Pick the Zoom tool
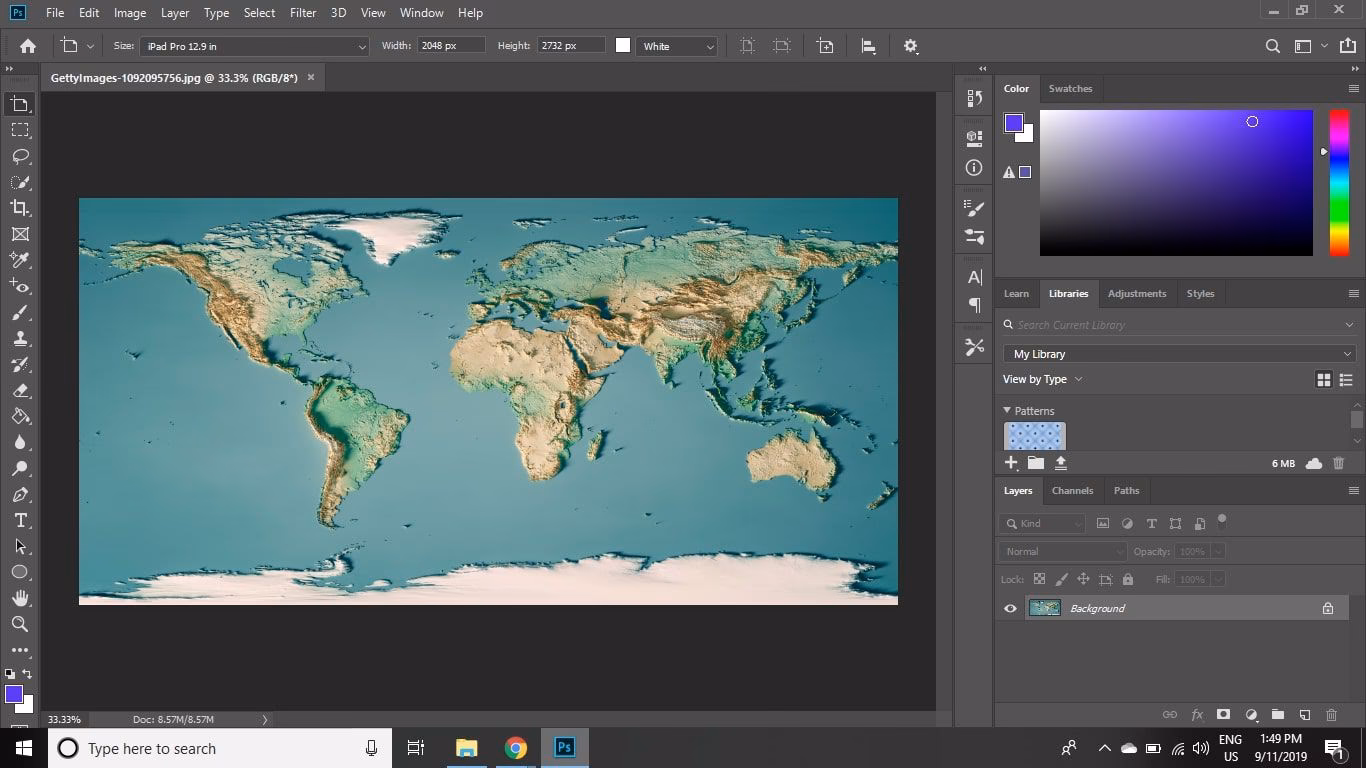This screenshot has width=1366, height=768. (x=20, y=624)
